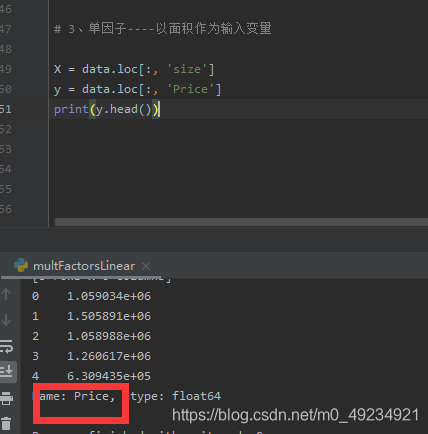The height and width of the screenshot is (434, 428).
Task: Toggle scroll to end in console
Action: (x=7, y=371)
